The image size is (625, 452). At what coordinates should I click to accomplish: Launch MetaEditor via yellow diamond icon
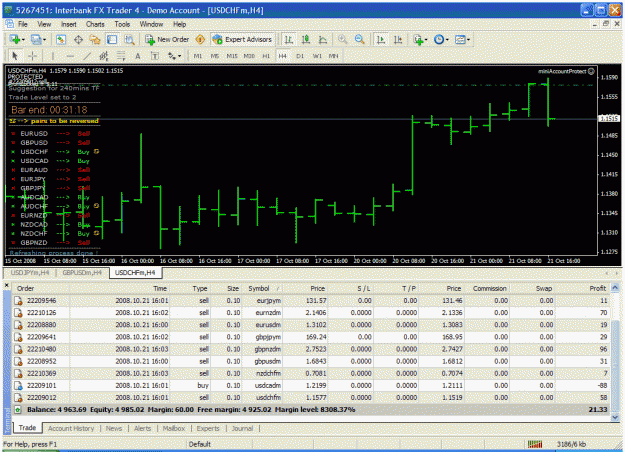click(x=200, y=39)
